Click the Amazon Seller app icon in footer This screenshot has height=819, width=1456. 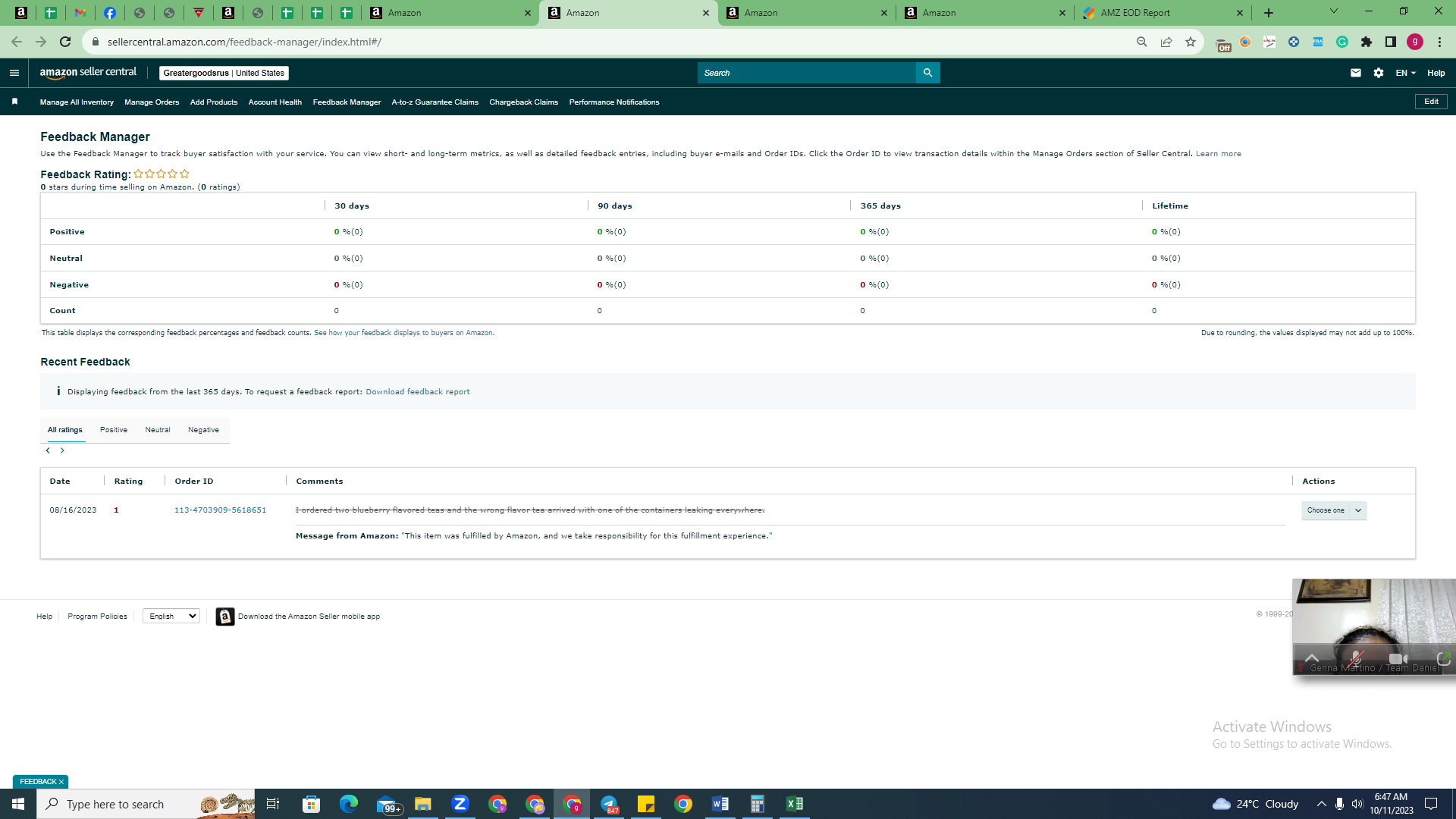pyautogui.click(x=224, y=617)
